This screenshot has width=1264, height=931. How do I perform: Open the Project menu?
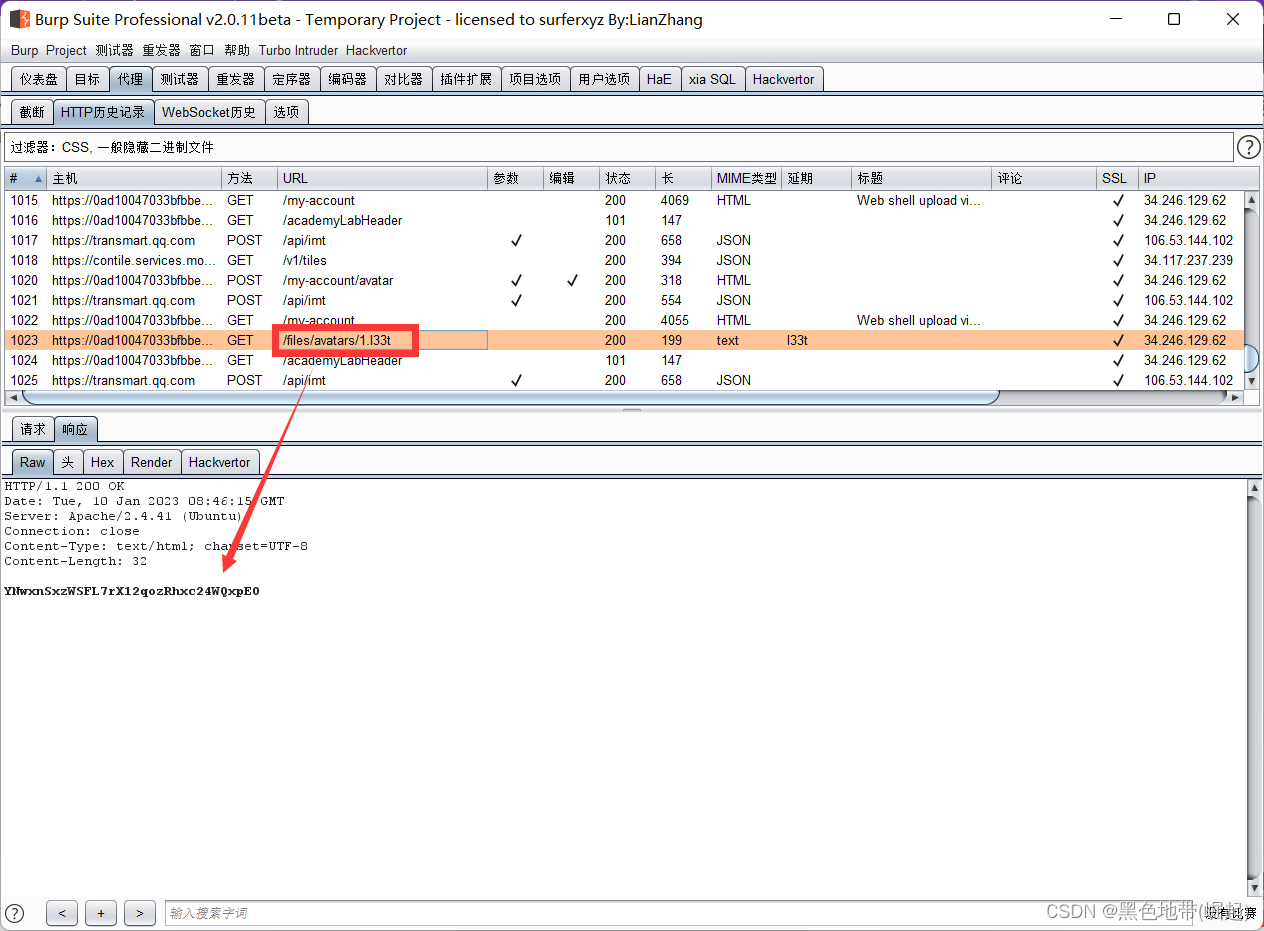(x=66, y=50)
